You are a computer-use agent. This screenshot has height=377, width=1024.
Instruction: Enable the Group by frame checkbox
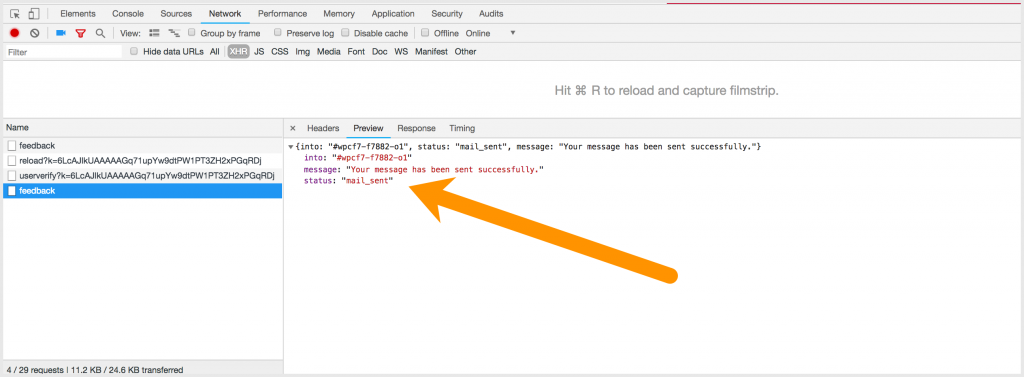point(192,33)
